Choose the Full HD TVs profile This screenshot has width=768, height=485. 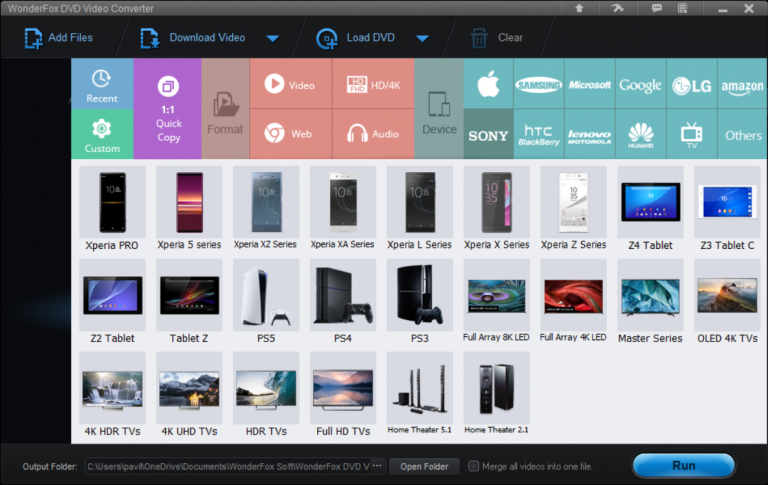click(x=343, y=395)
